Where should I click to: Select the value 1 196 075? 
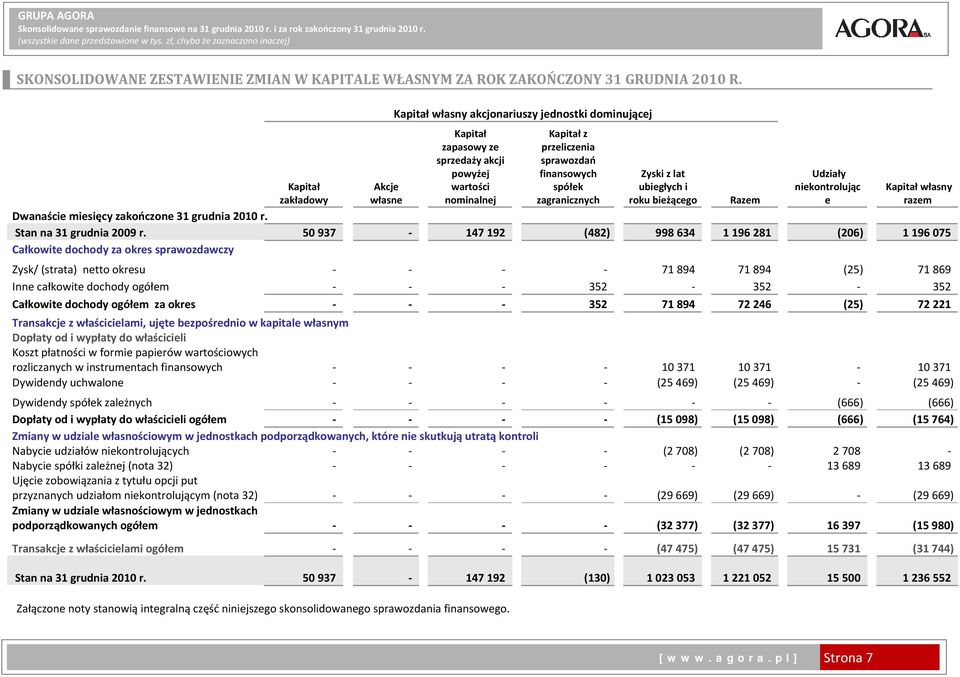(926, 233)
